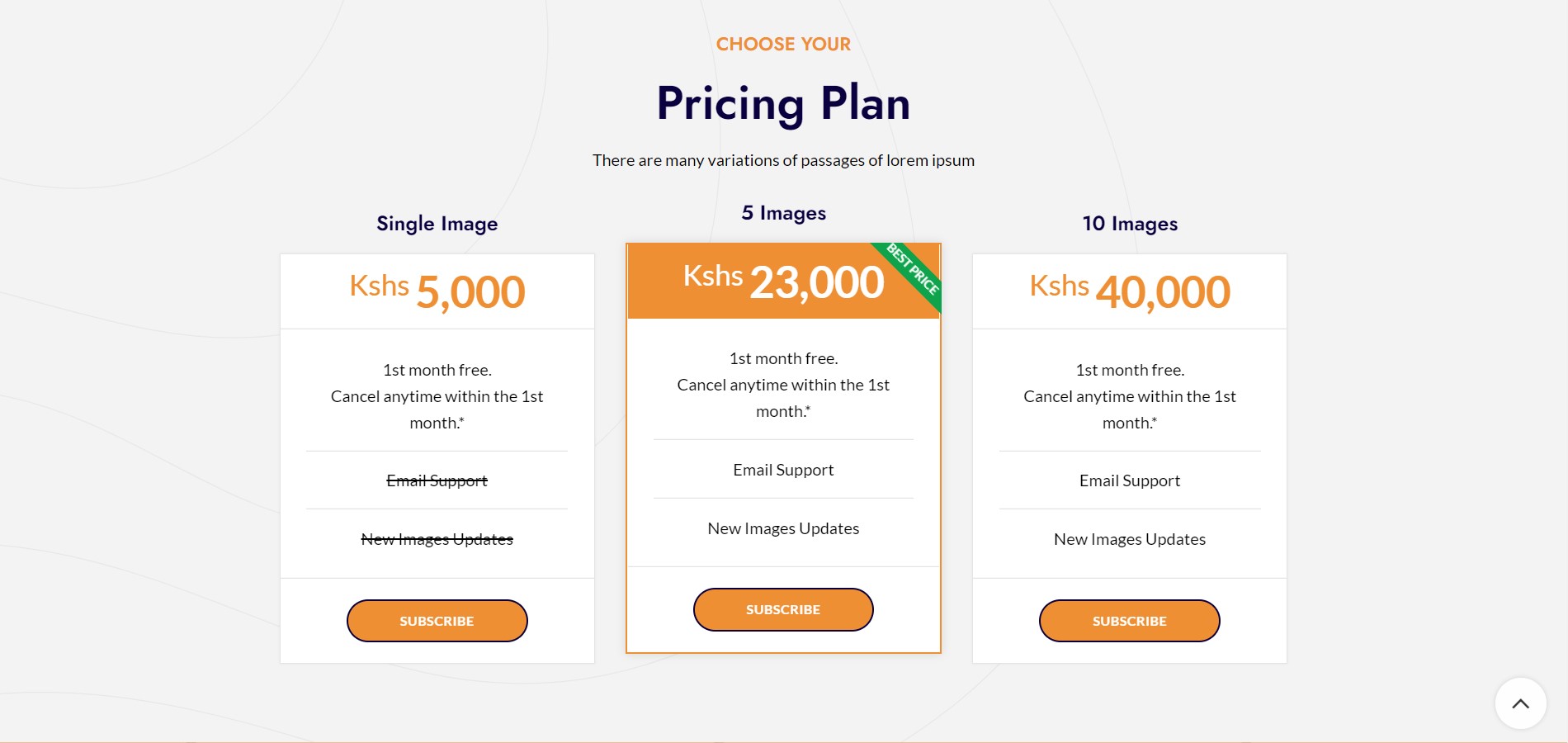Select the Kshs 40,000 price

(x=1130, y=291)
